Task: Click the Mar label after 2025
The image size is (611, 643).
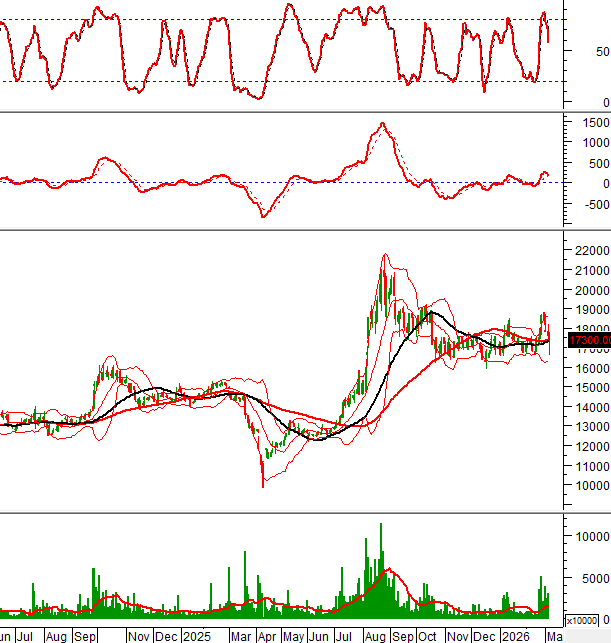Action: (x=240, y=635)
